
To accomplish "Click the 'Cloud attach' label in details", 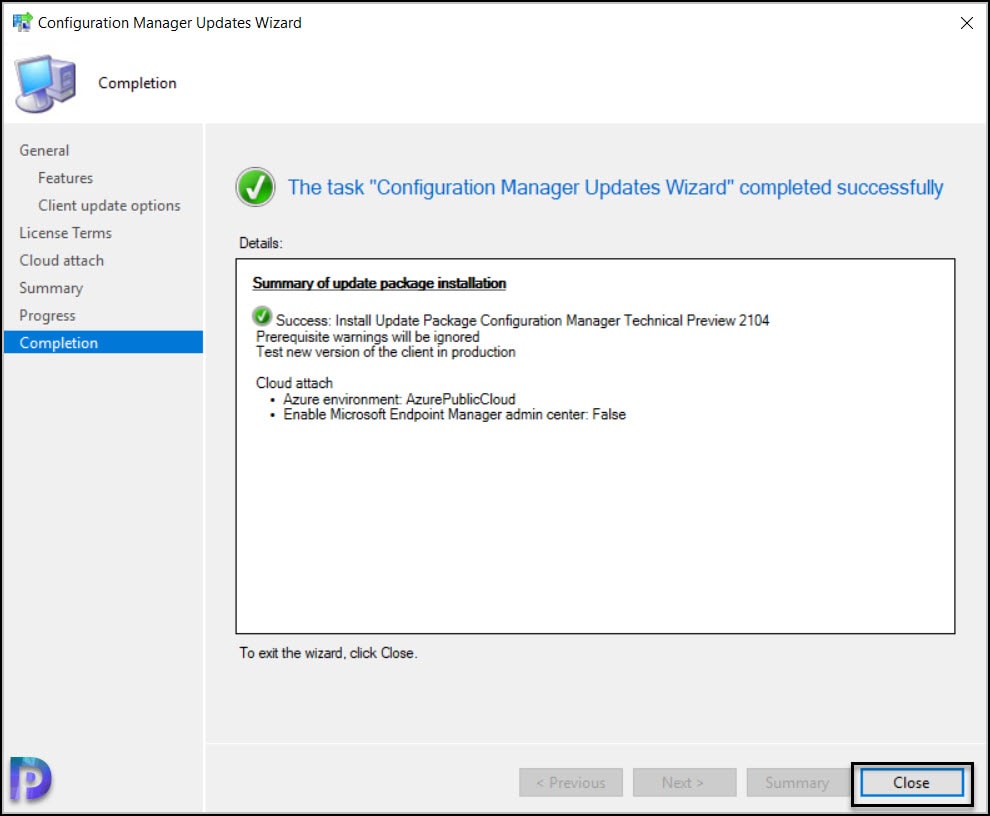I will tap(294, 383).
